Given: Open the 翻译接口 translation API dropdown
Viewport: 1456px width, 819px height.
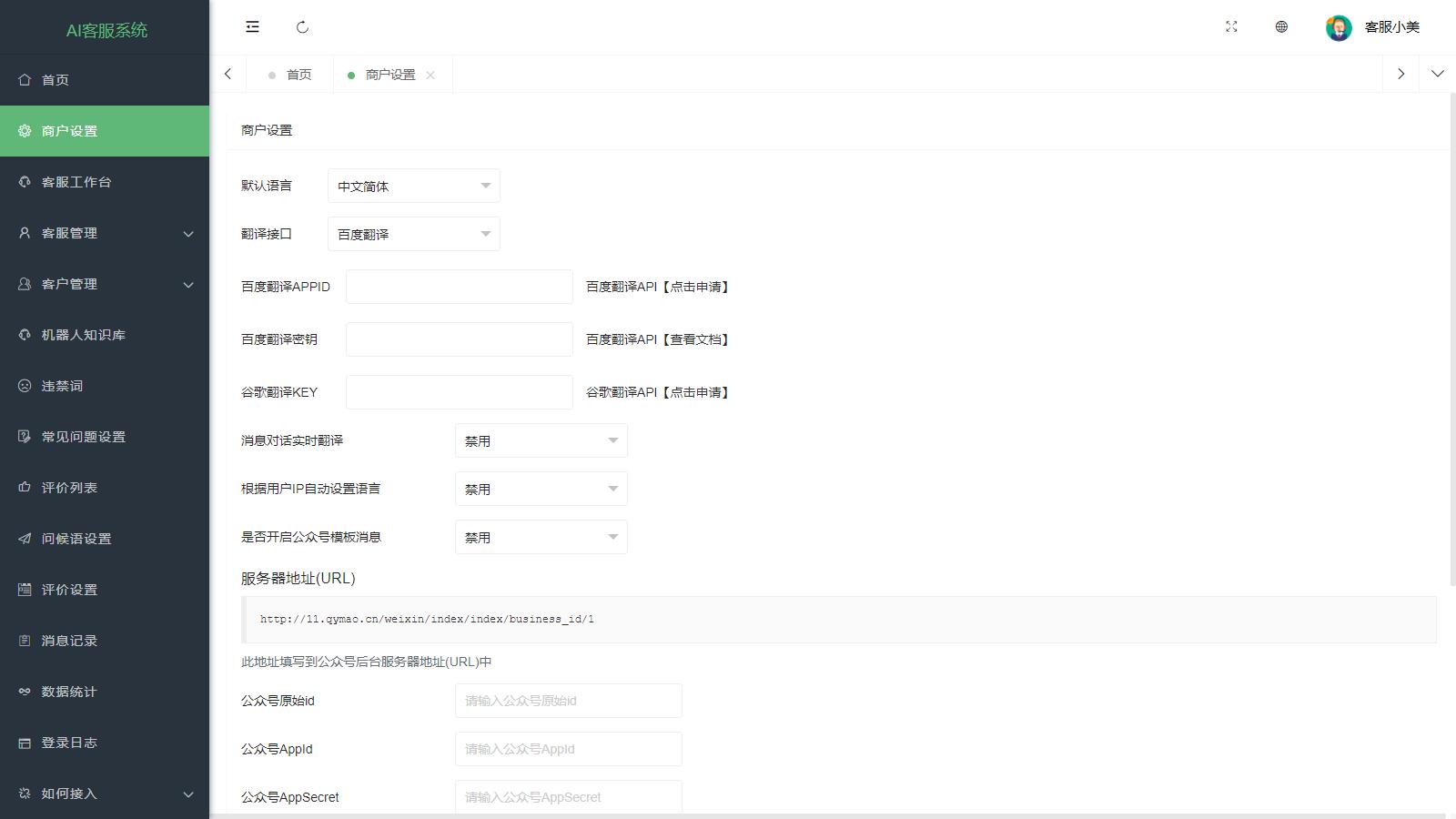Looking at the screenshot, I should [x=413, y=234].
